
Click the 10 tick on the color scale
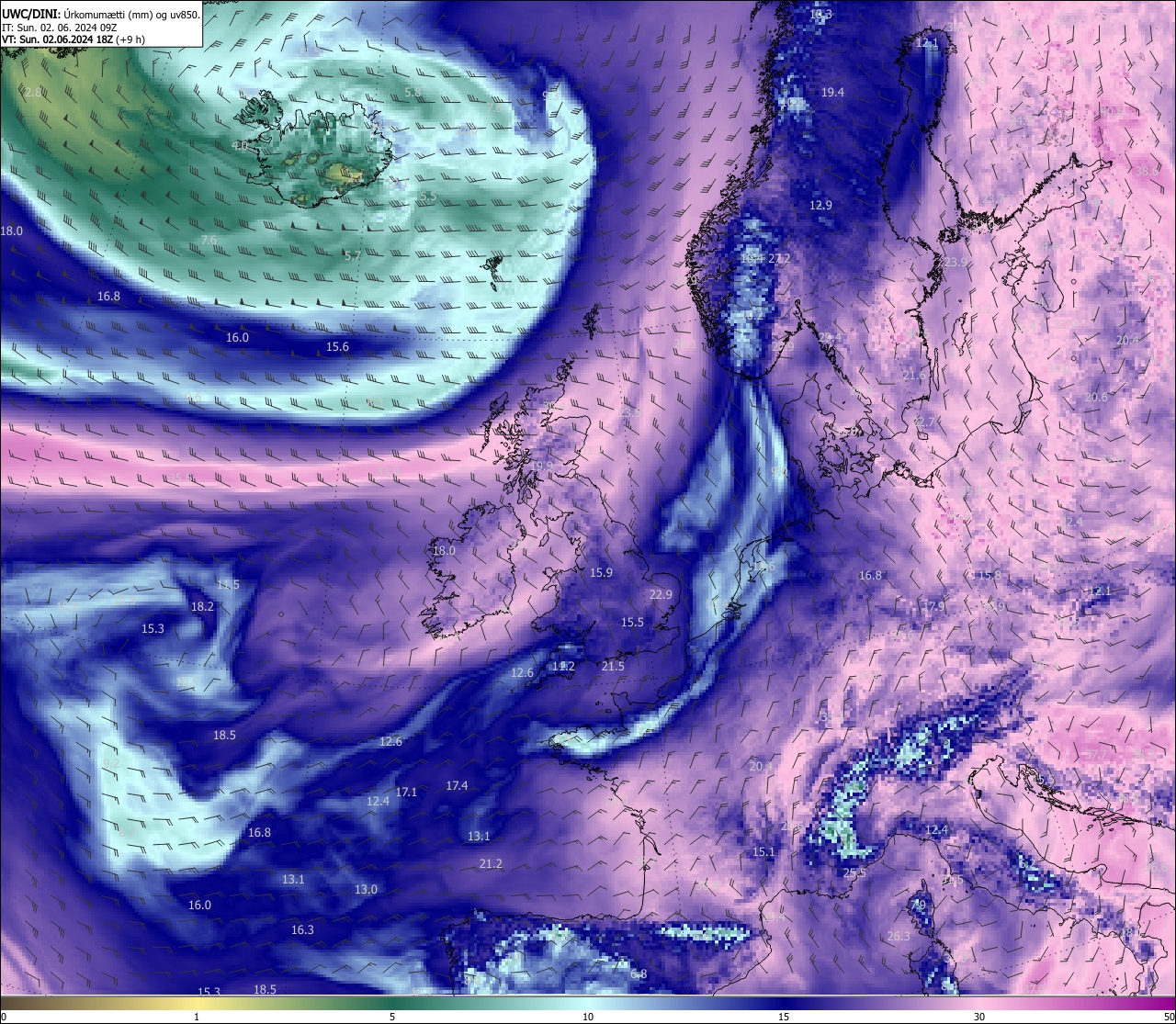[588, 1017]
